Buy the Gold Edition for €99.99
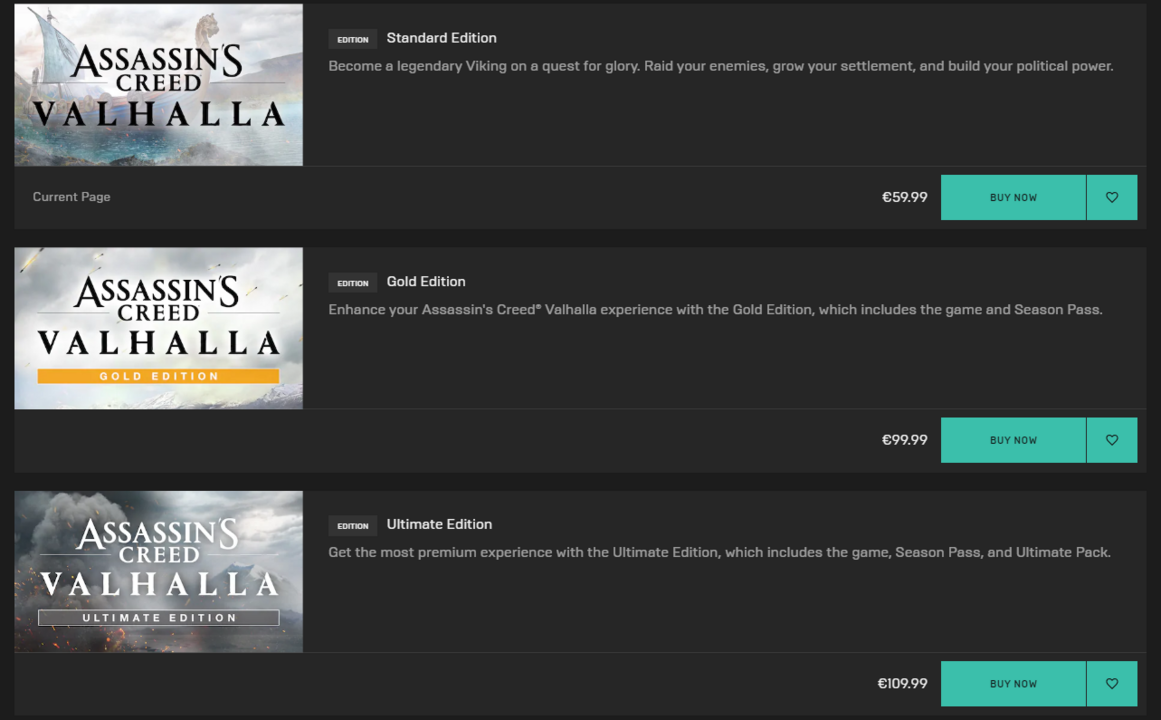 coord(1013,440)
